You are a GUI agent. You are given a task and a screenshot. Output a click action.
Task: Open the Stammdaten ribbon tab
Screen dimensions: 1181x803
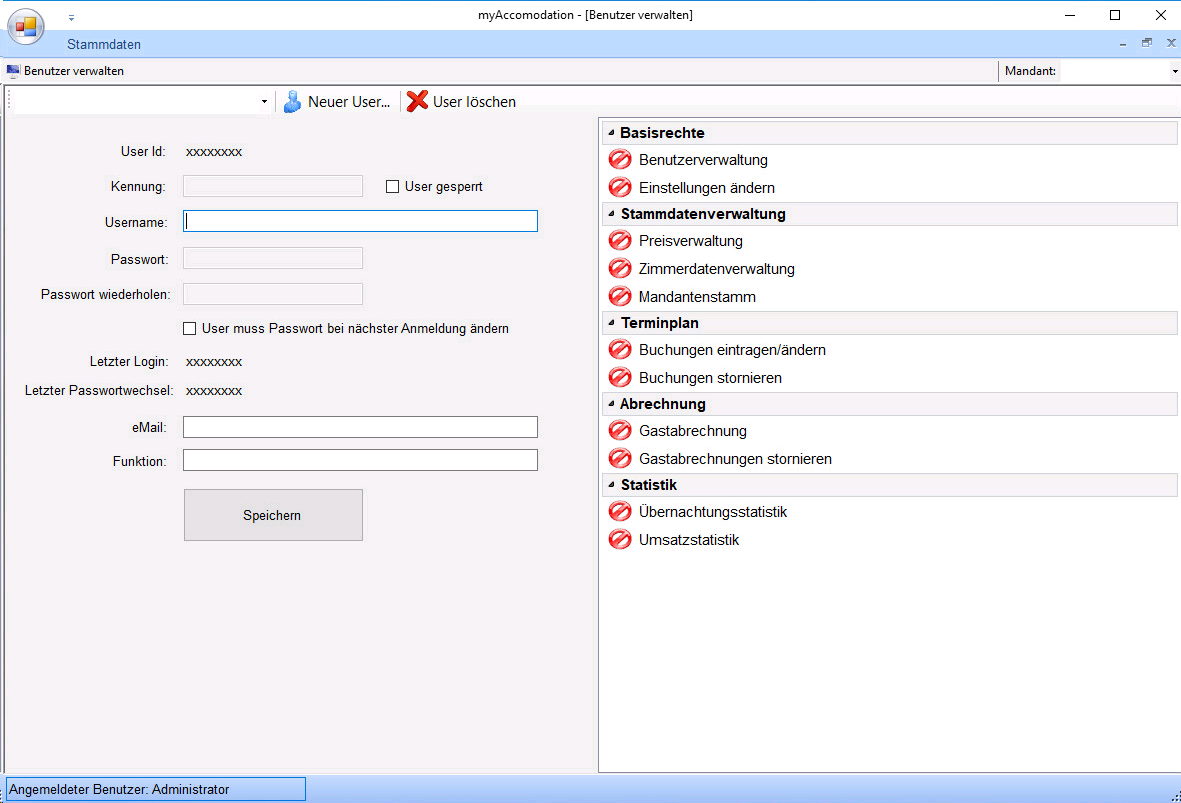103,44
